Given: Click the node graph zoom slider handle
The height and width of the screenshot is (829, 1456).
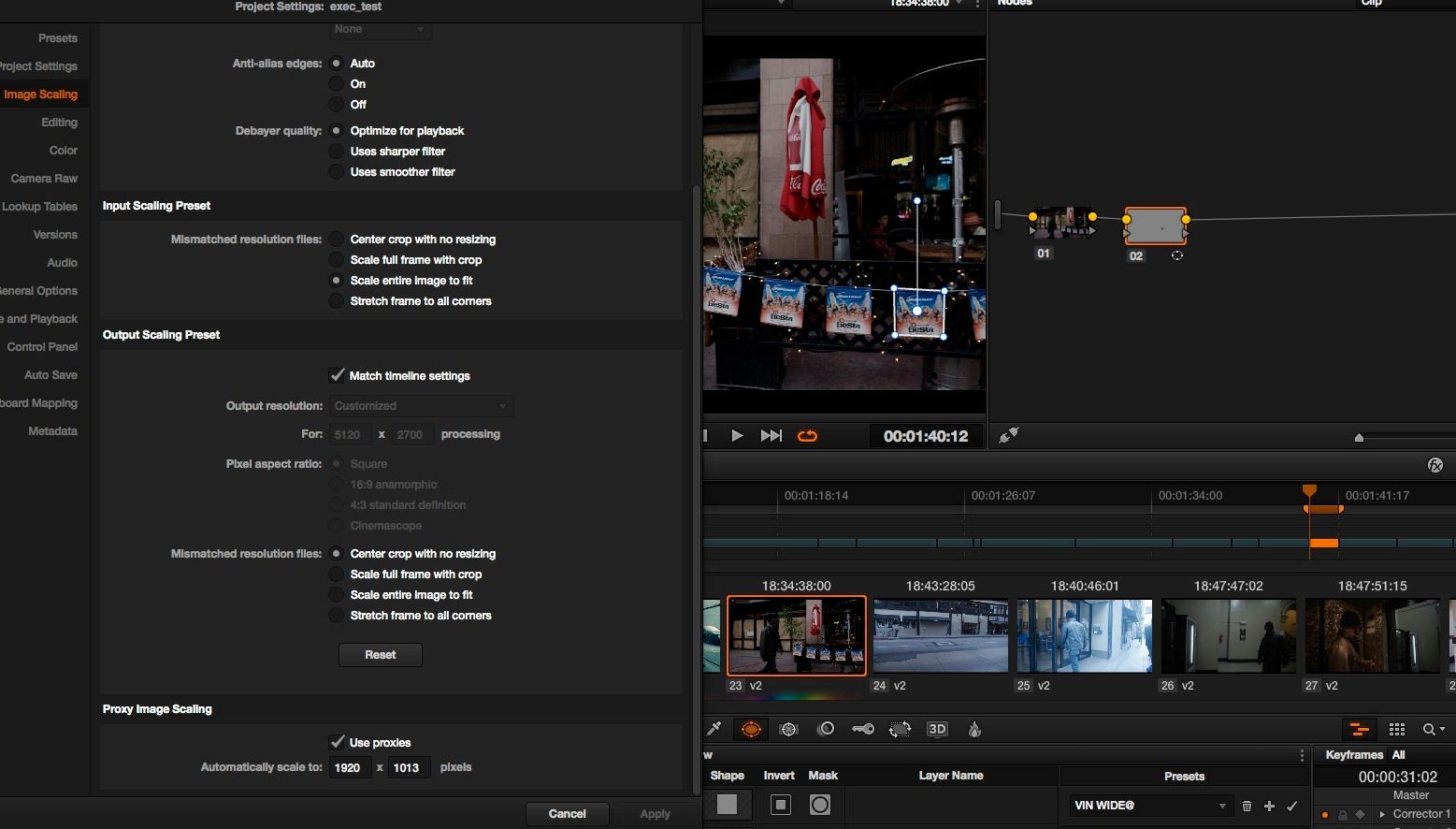Looking at the screenshot, I should click(x=1359, y=437).
